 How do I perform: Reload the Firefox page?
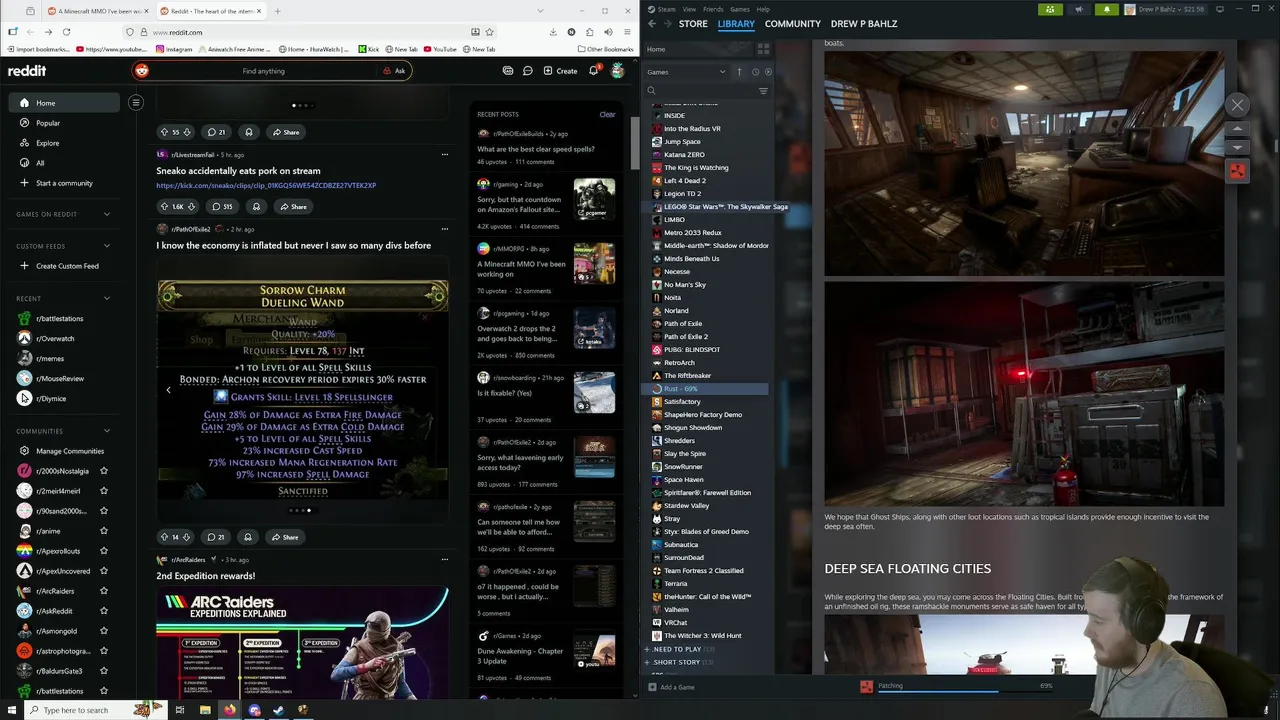tap(66, 32)
